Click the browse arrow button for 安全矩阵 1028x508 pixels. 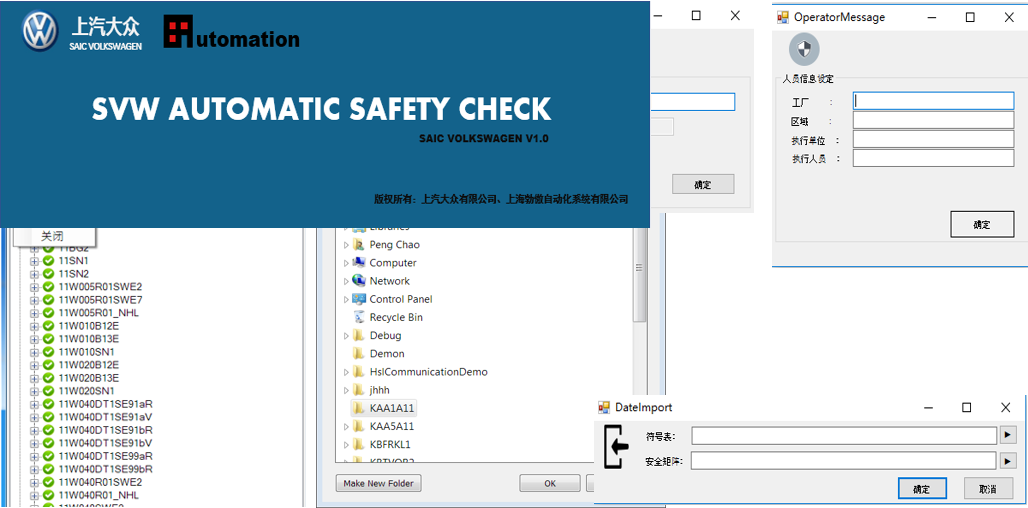[1007, 461]
